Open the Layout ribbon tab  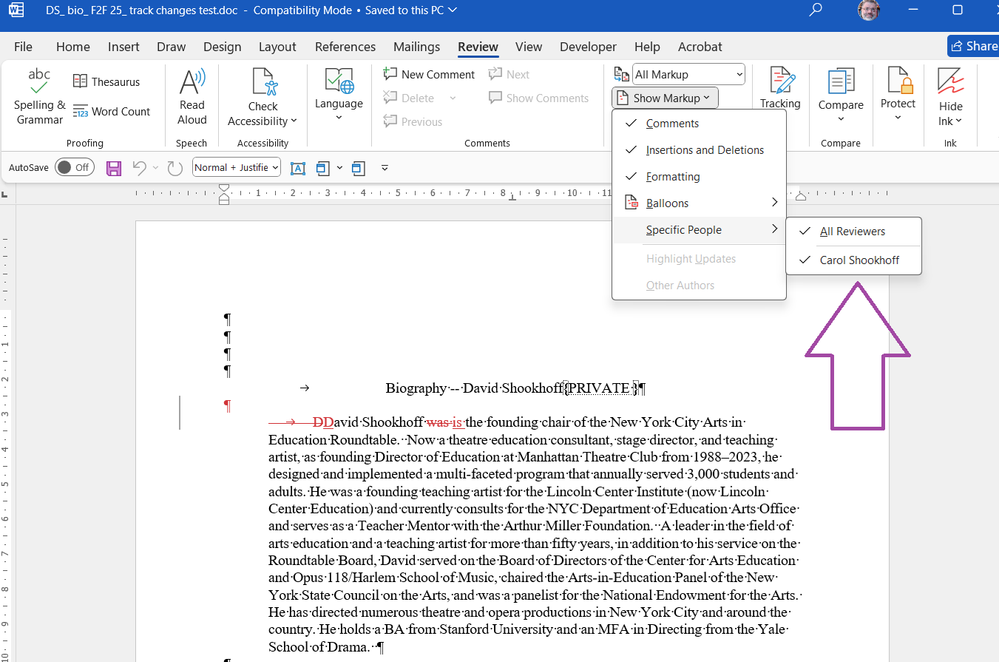click(x=277, y=47)
